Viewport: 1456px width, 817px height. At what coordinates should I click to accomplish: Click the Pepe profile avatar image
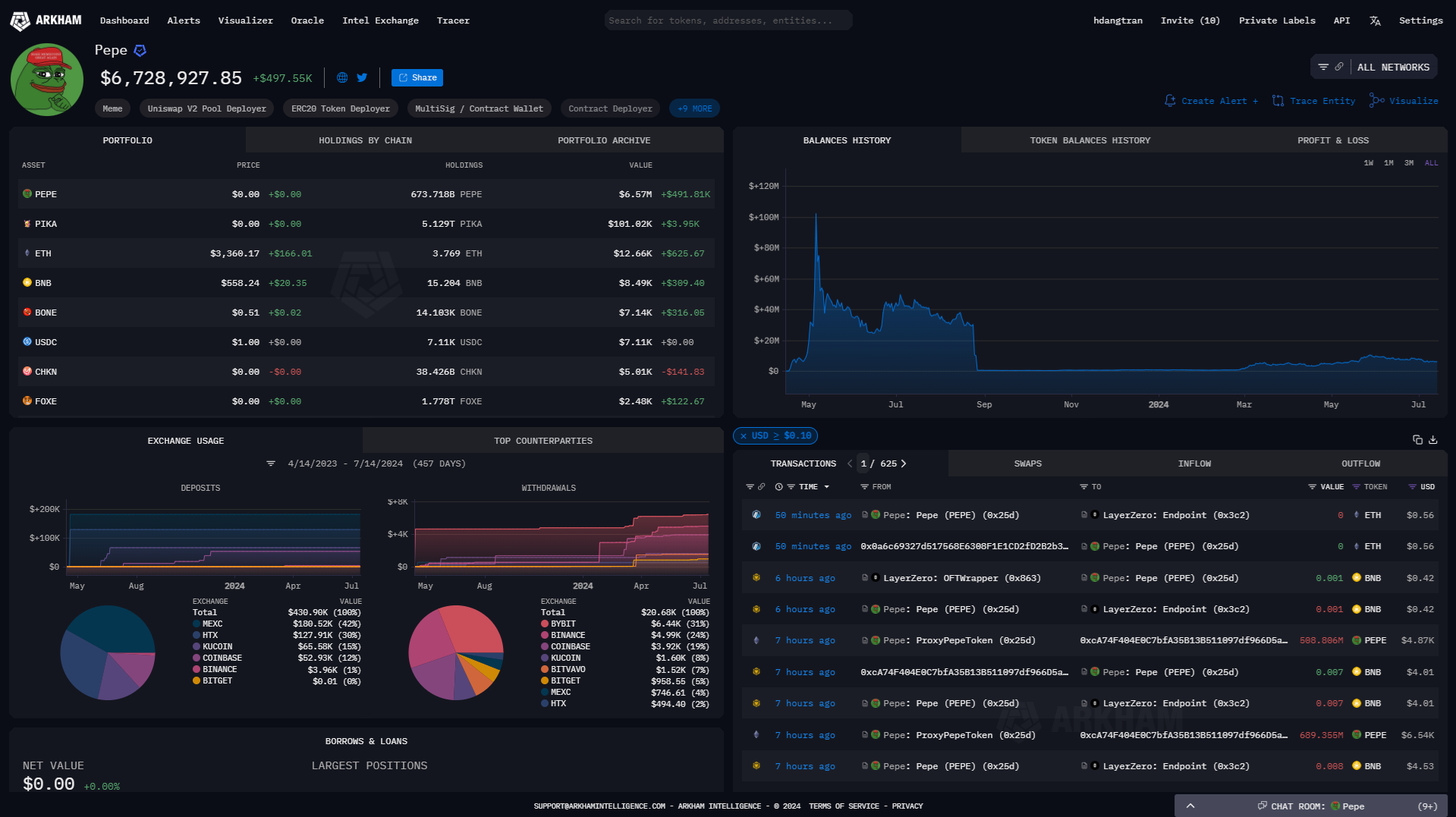point(47,79)
